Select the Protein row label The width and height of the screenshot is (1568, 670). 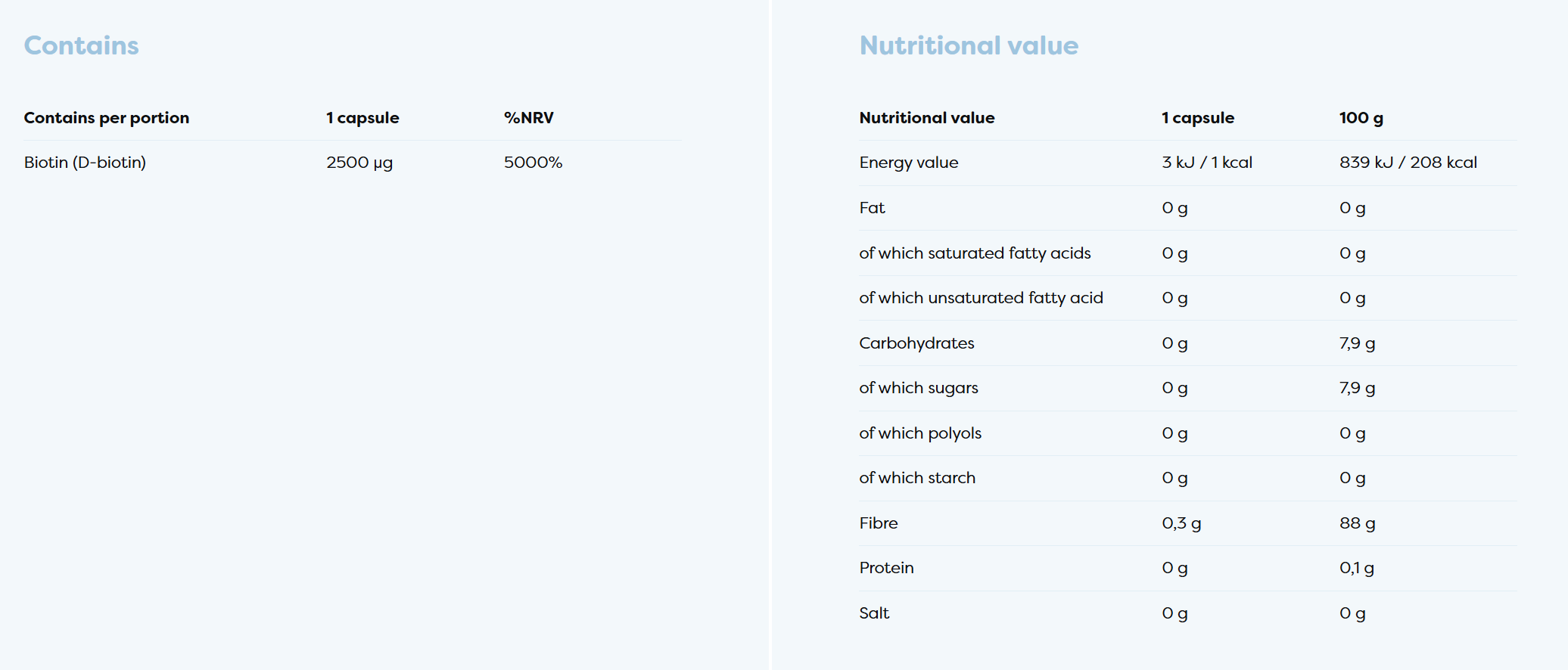click(x=886, y=568)
